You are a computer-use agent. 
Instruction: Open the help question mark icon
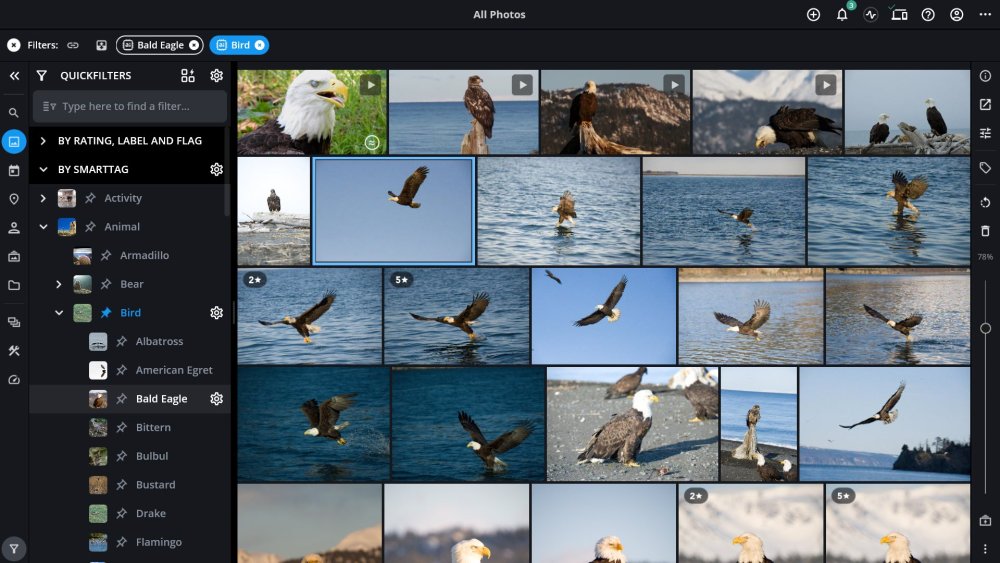[x=928, y=15]
